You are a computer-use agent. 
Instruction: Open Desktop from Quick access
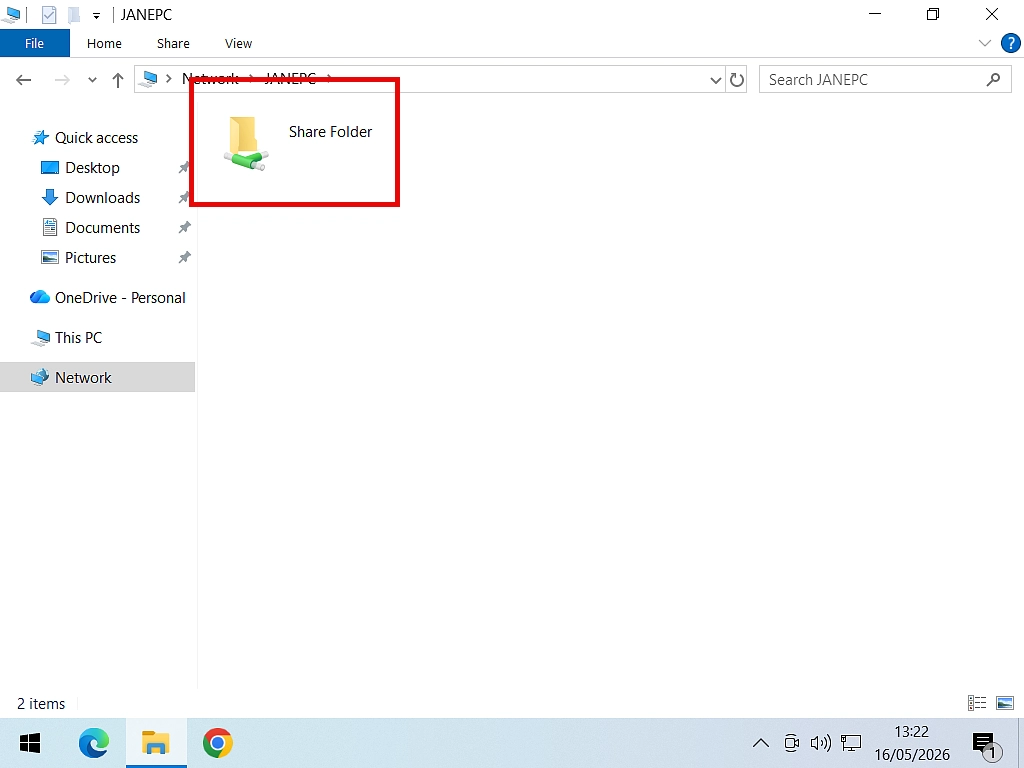pyautogui.click(x=92, y=168)
